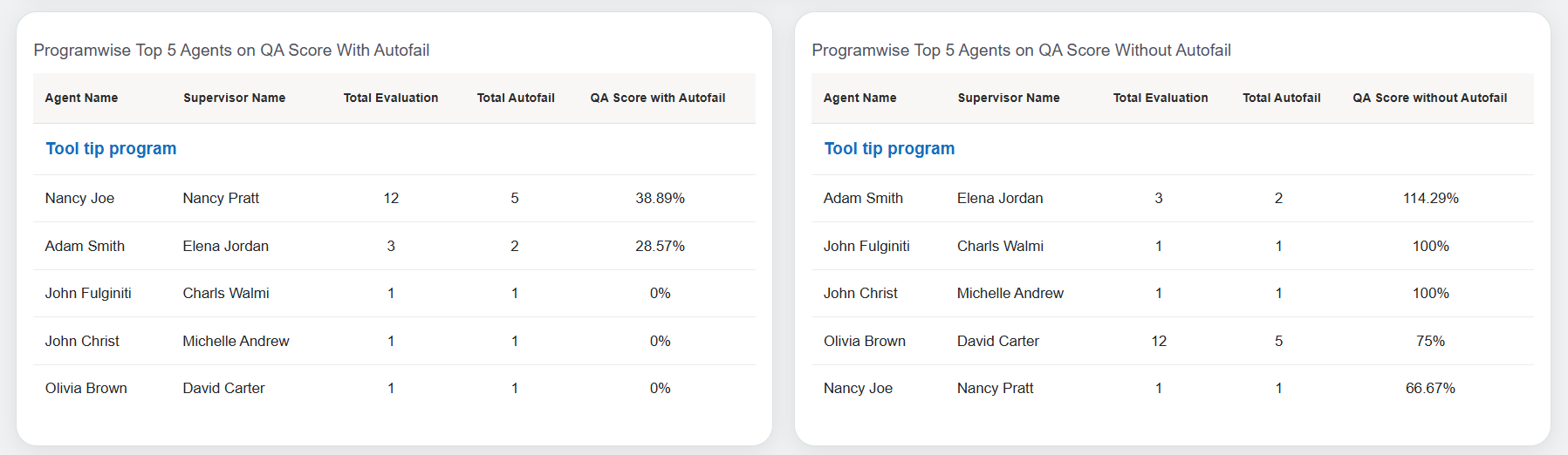1568x455 pixels.
Task: Open Tool tip program link in With Autofail table
Action: click(x=111, y=149)
